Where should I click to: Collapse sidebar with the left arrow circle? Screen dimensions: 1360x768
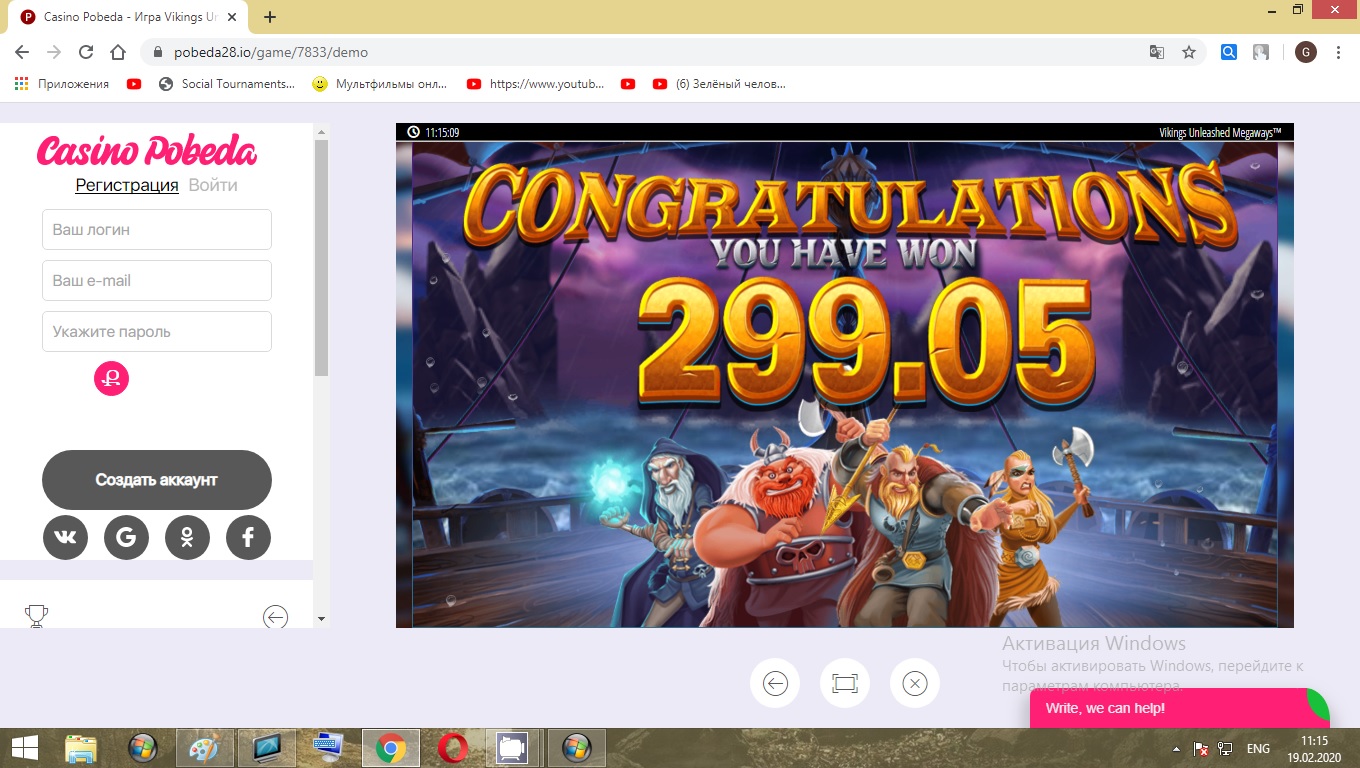[x=275, y=617]
